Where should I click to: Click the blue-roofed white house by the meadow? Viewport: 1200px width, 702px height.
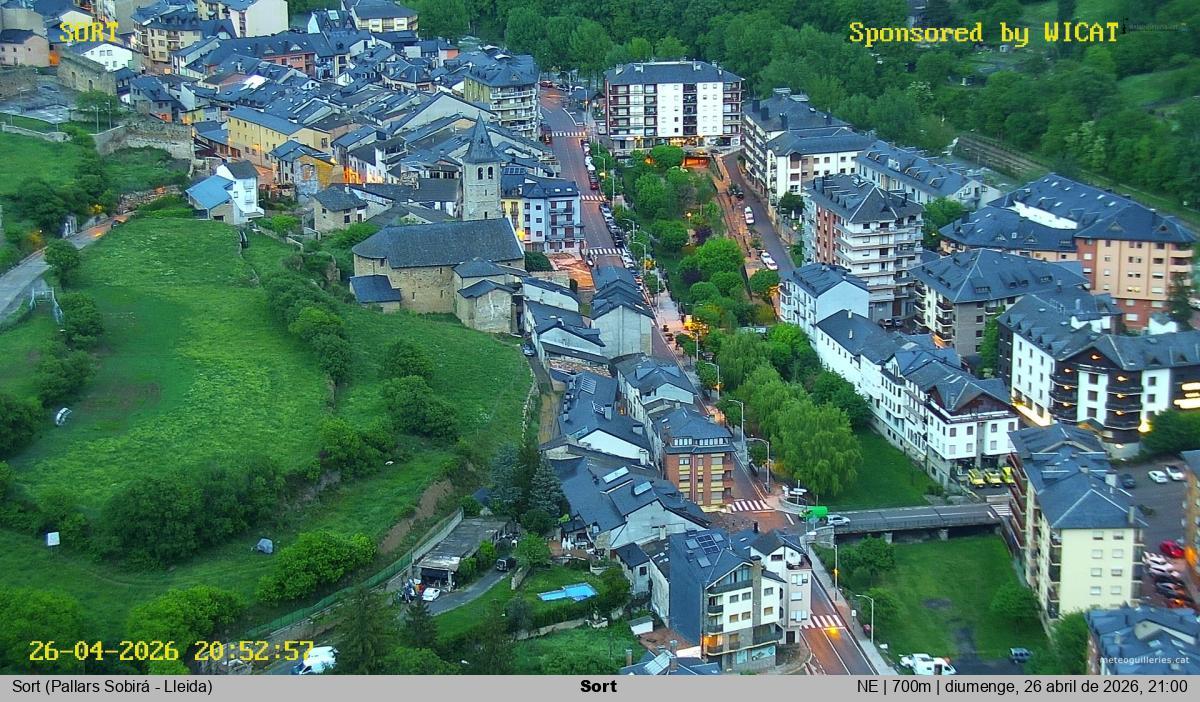point(226,192)
